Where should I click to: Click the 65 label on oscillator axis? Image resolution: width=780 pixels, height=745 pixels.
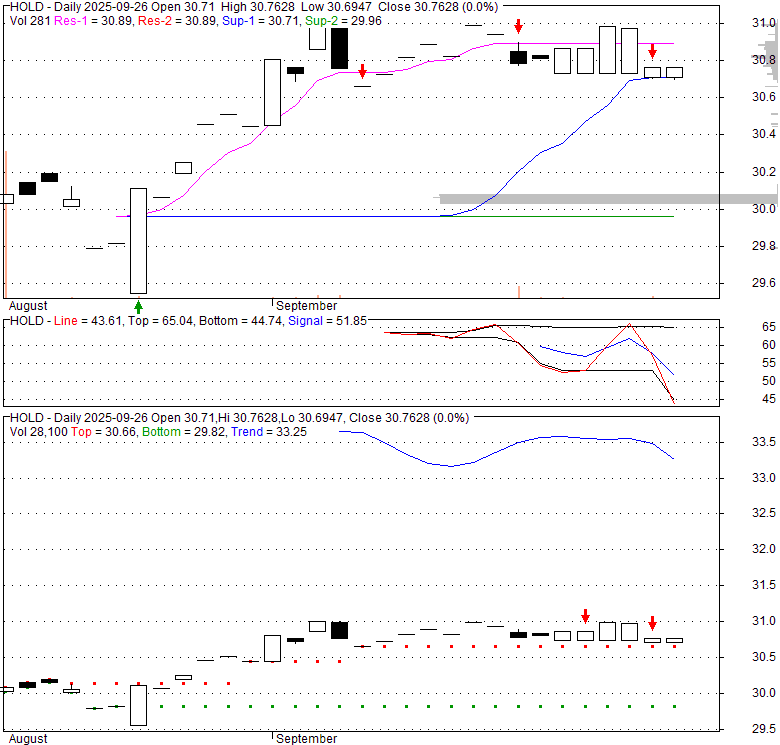coord(769,327)
